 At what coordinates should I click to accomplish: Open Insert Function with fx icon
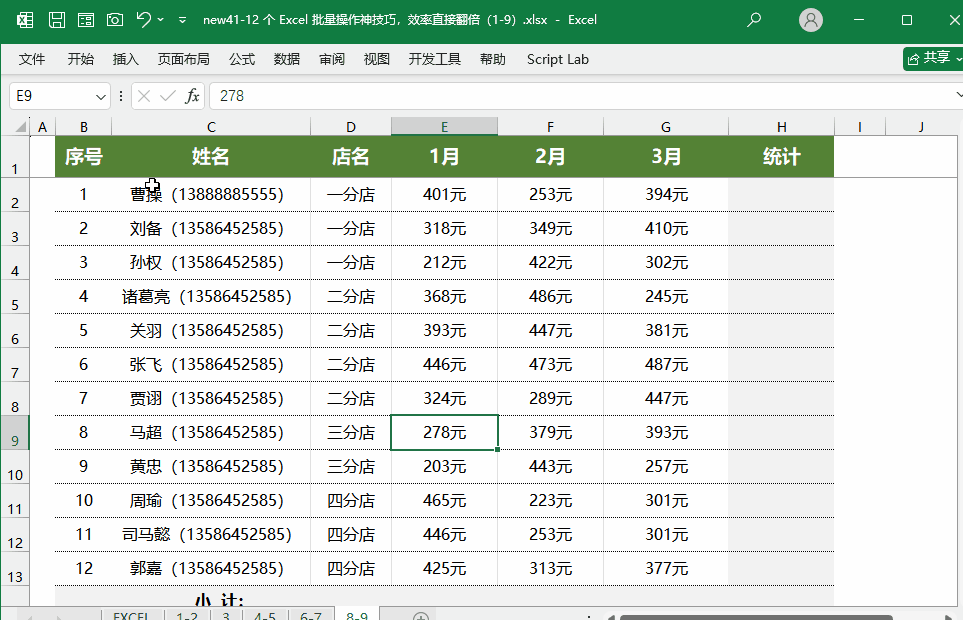(x=192, y=96)
